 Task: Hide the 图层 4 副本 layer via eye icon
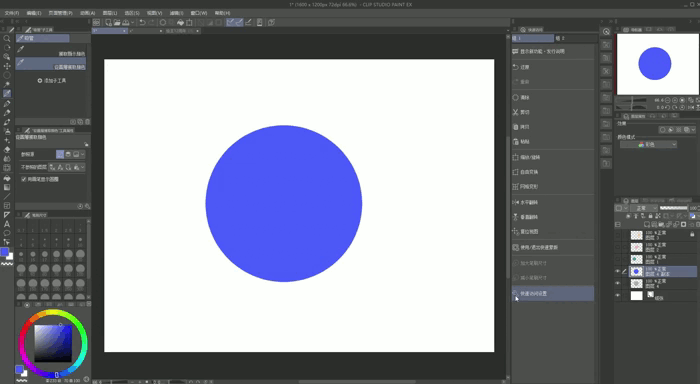pos(618,271)
